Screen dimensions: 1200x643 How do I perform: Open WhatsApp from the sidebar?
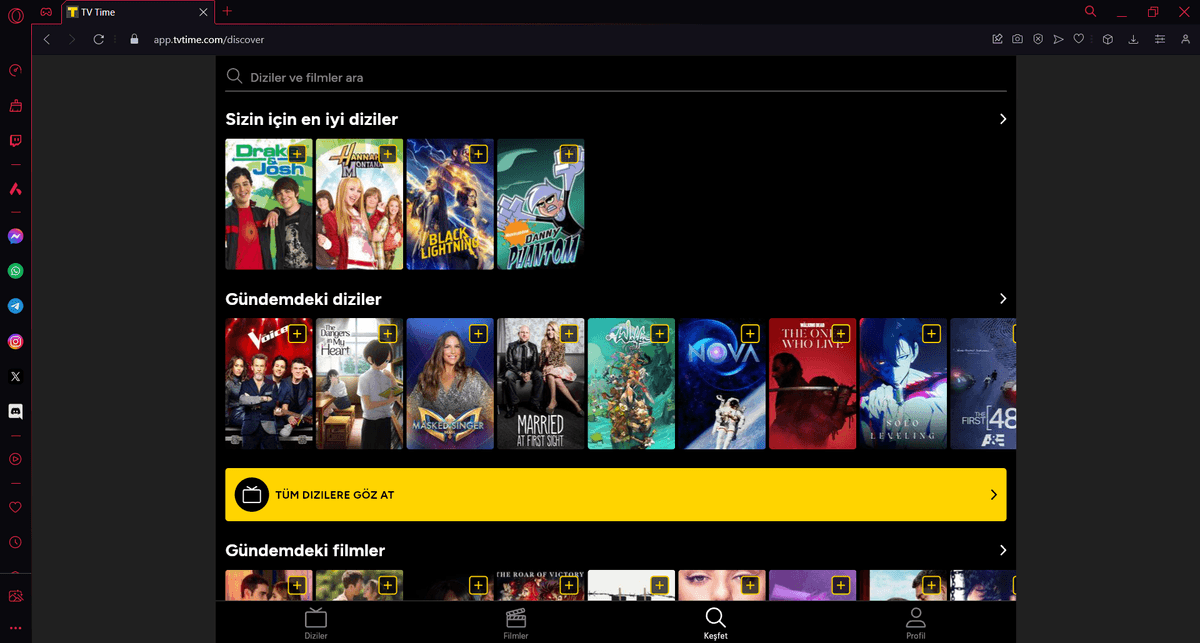tap(15, 271)
